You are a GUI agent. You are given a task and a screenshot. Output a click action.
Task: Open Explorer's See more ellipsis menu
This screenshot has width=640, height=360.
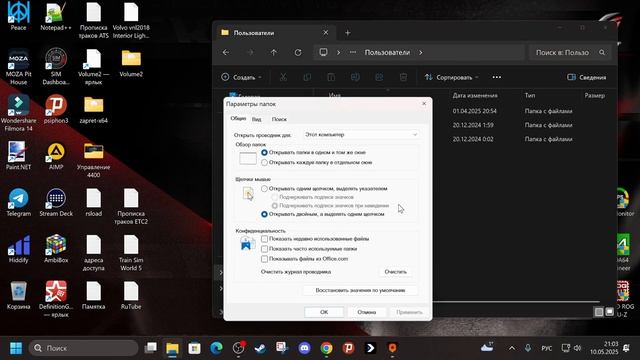click(496, 77)
